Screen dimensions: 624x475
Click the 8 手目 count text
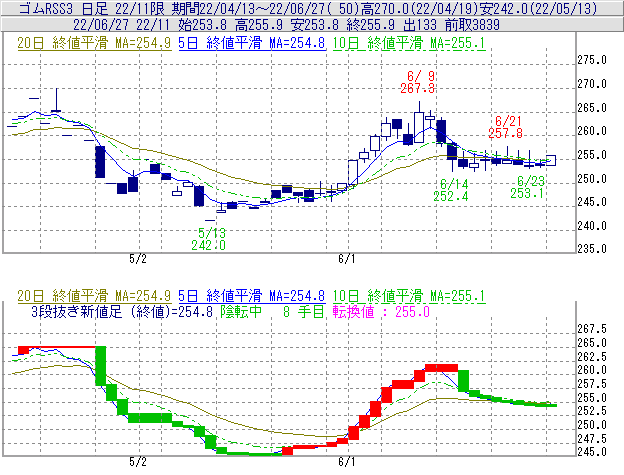tap(304, 311)
